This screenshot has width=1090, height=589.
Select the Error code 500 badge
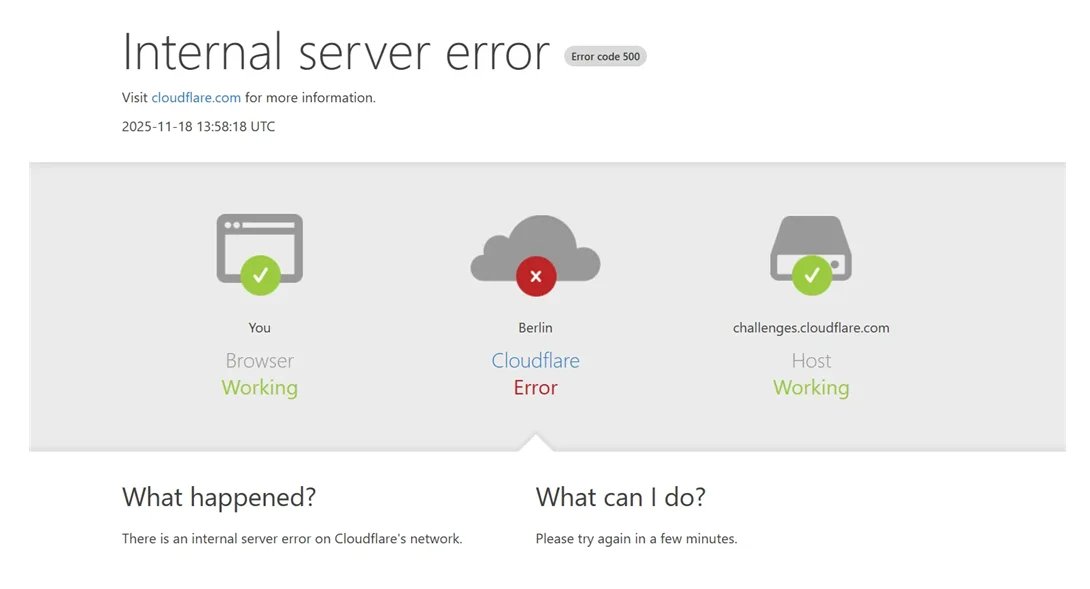tap(605, 56)
